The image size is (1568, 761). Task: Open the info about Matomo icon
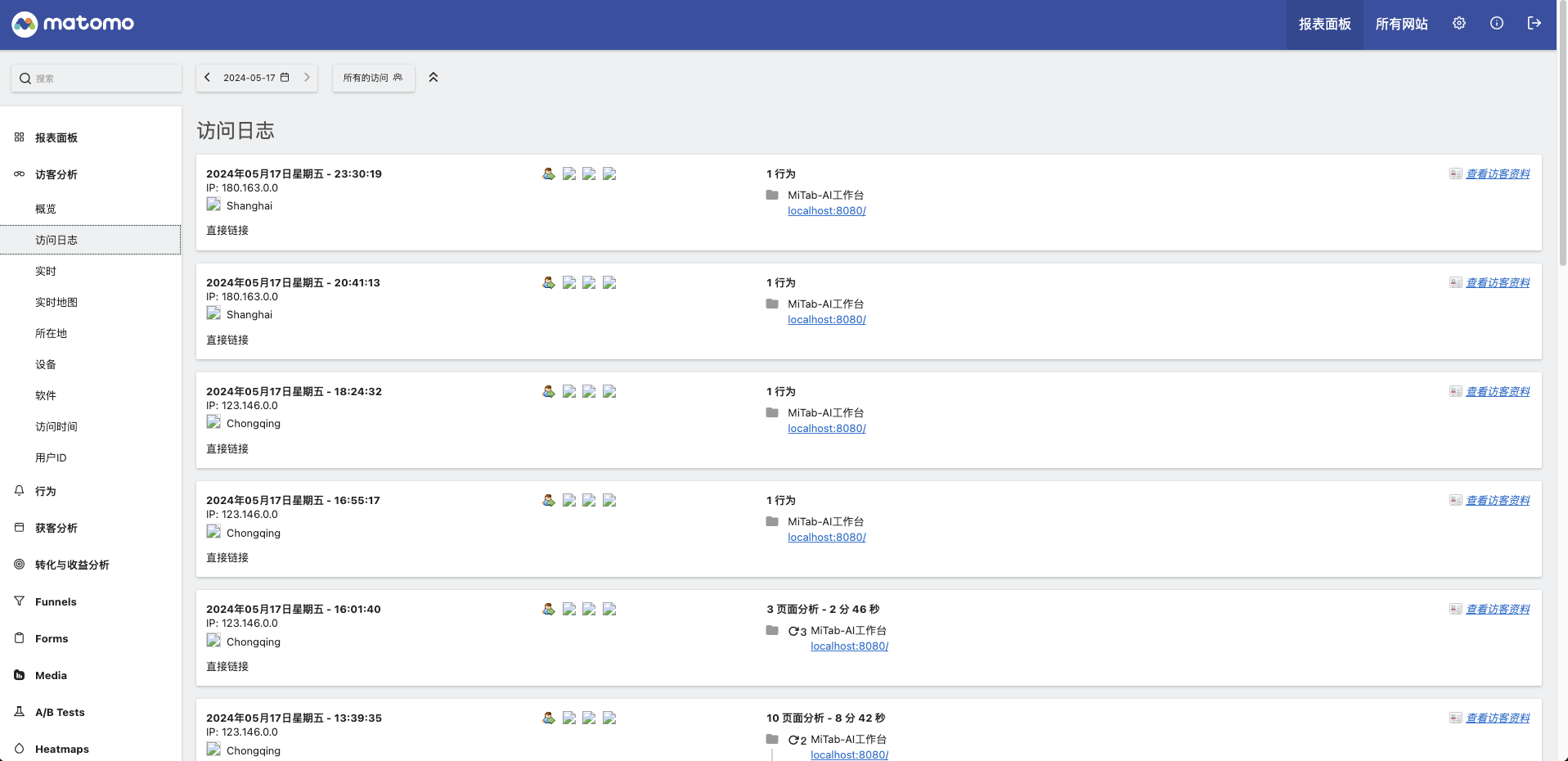coord(1497,24)
